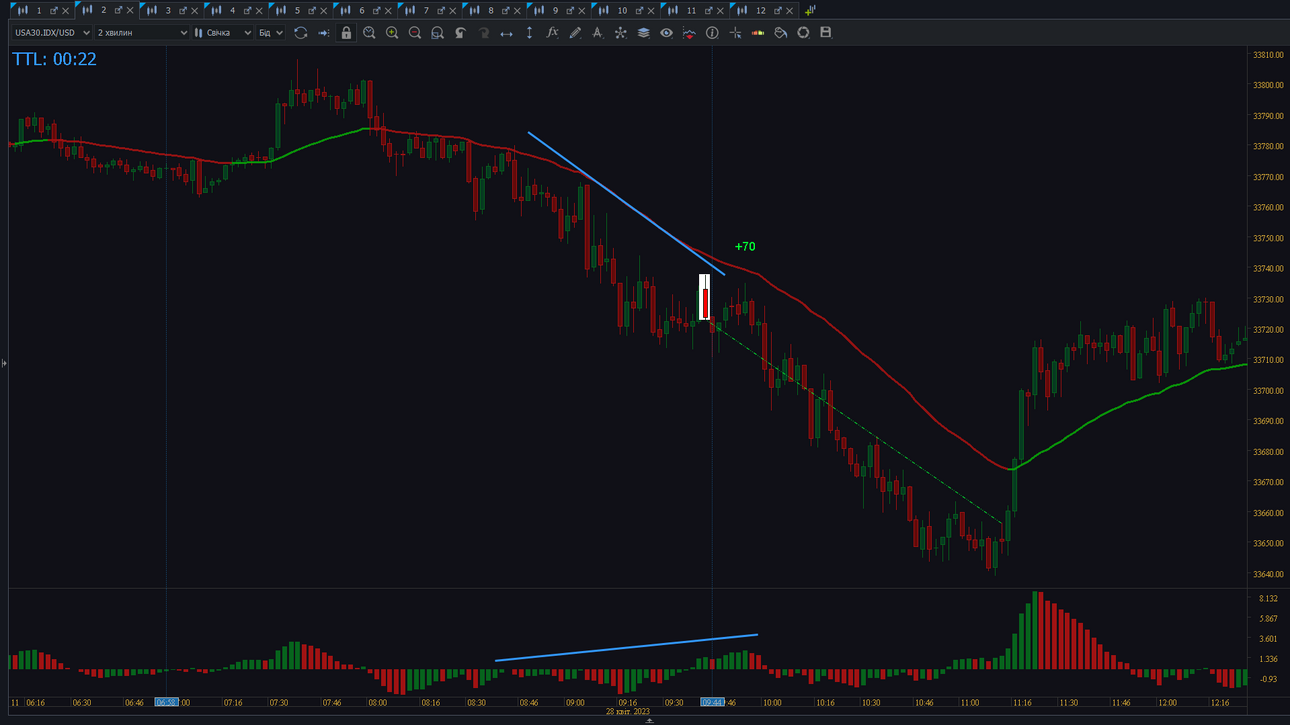Click the time-range zoom magnifier icon

pyautogui.click(x=369, y=33)
